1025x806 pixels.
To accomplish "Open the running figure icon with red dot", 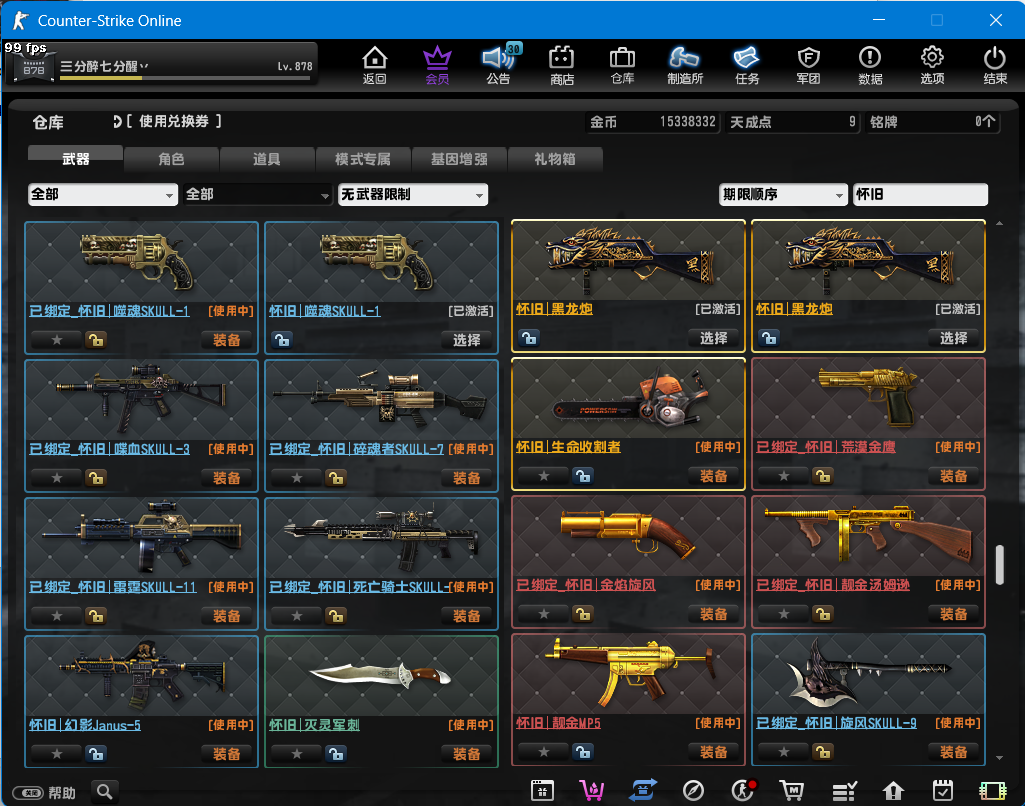I will point(743,791).
